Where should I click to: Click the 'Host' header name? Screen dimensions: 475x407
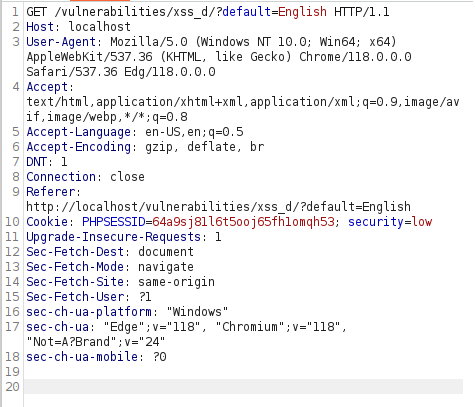40,27
